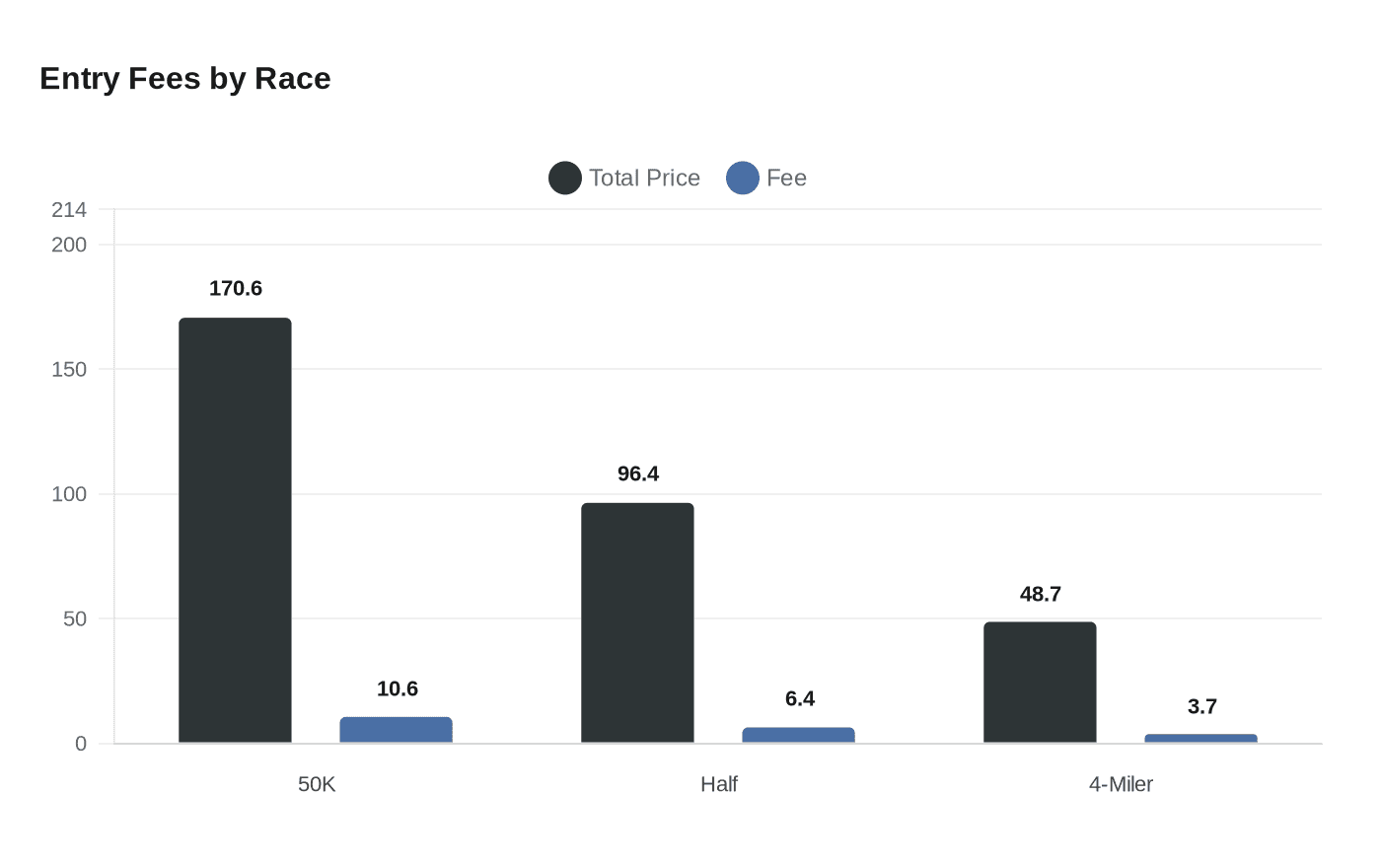Click the 4-Miler category axis label
The width and height of the screenshot is (1381, 868).
(x=1121, y=785)
